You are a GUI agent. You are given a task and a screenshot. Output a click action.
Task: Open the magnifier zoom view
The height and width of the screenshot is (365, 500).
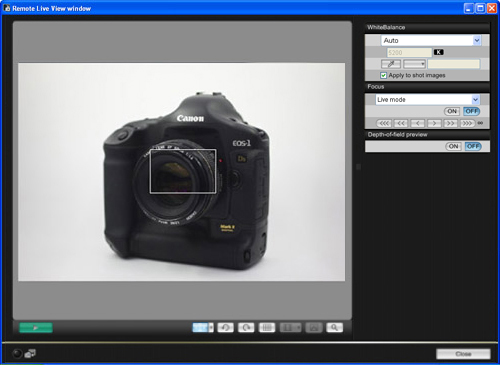[x=334, y=328]
